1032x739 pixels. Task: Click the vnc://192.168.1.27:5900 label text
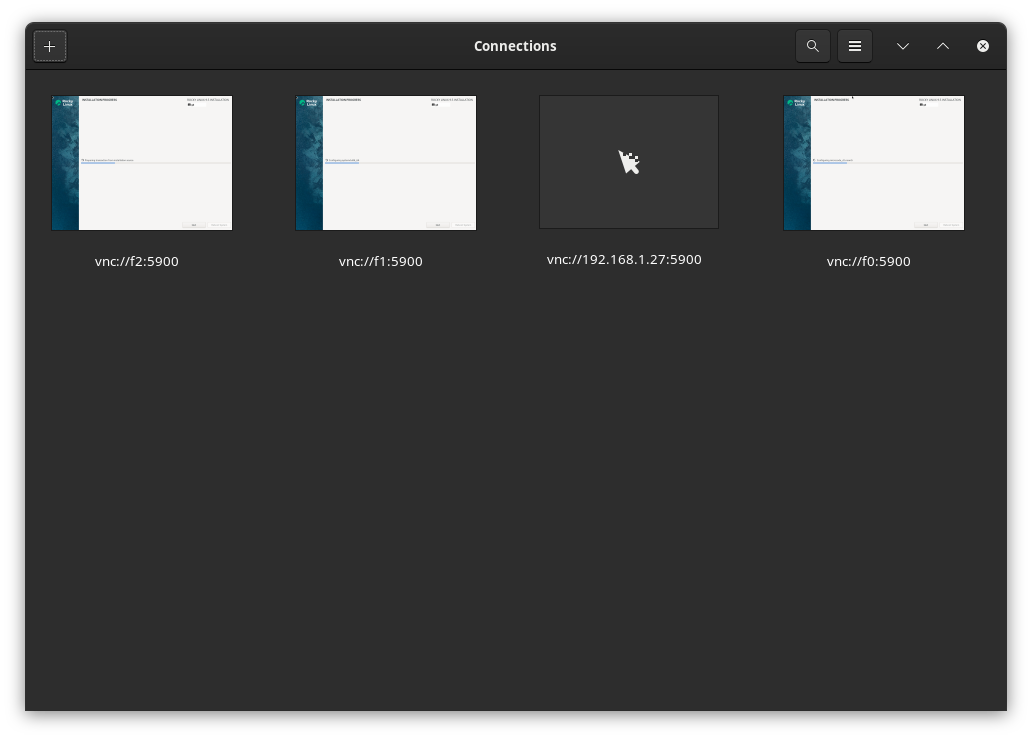click(624, 260)
